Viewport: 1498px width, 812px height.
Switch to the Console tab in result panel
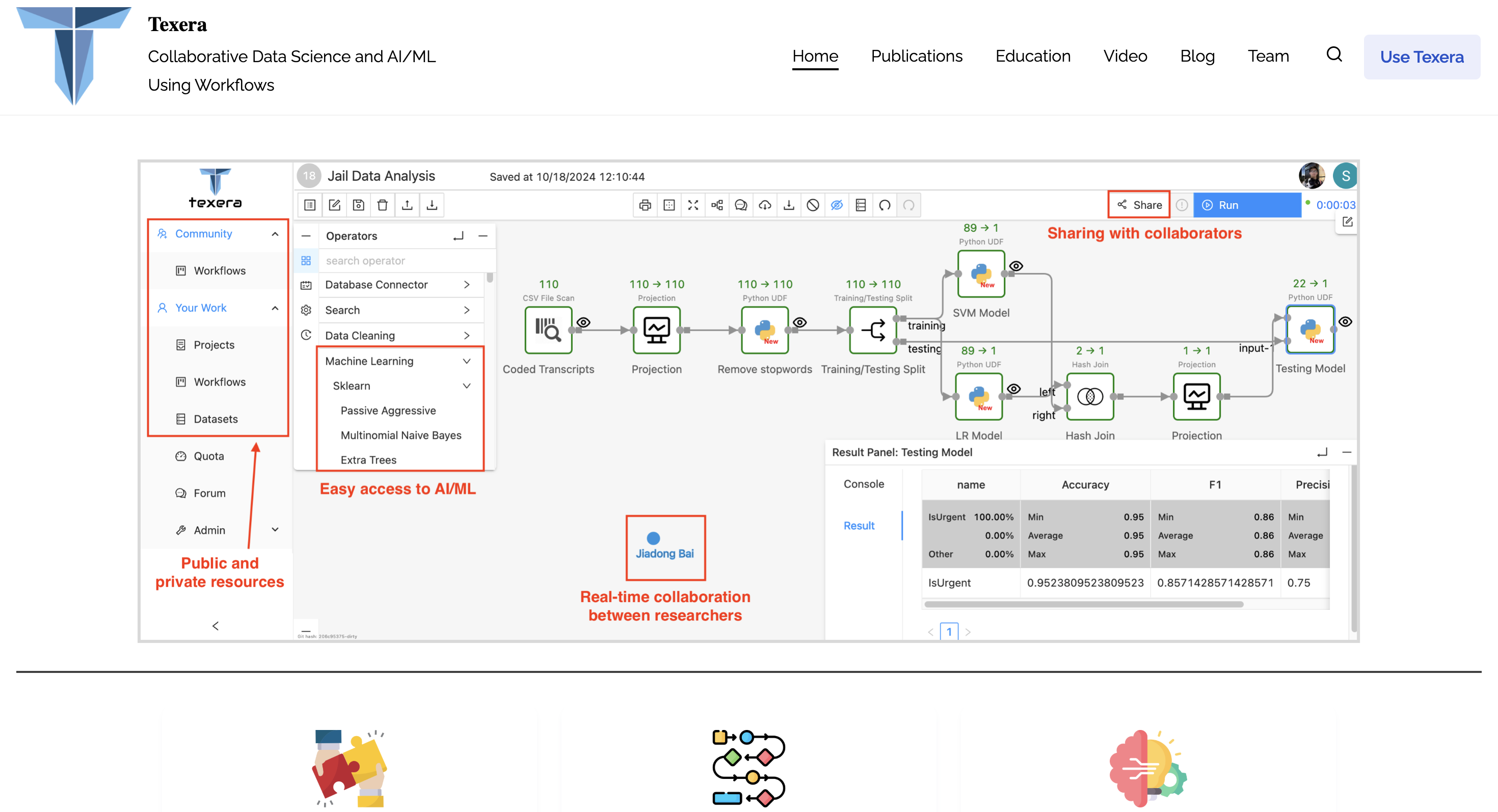point(863,484)
